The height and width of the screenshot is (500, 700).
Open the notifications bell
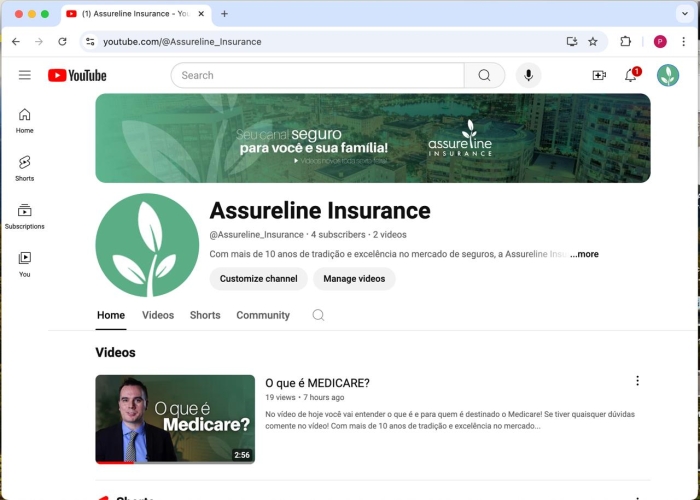tap(631, 75)
